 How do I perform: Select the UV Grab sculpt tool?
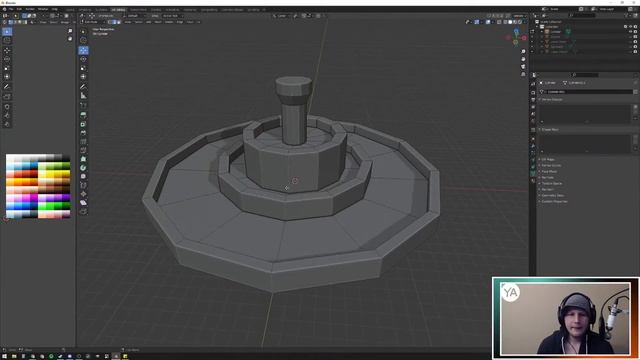pyautogui.click(x=7, y=107)
